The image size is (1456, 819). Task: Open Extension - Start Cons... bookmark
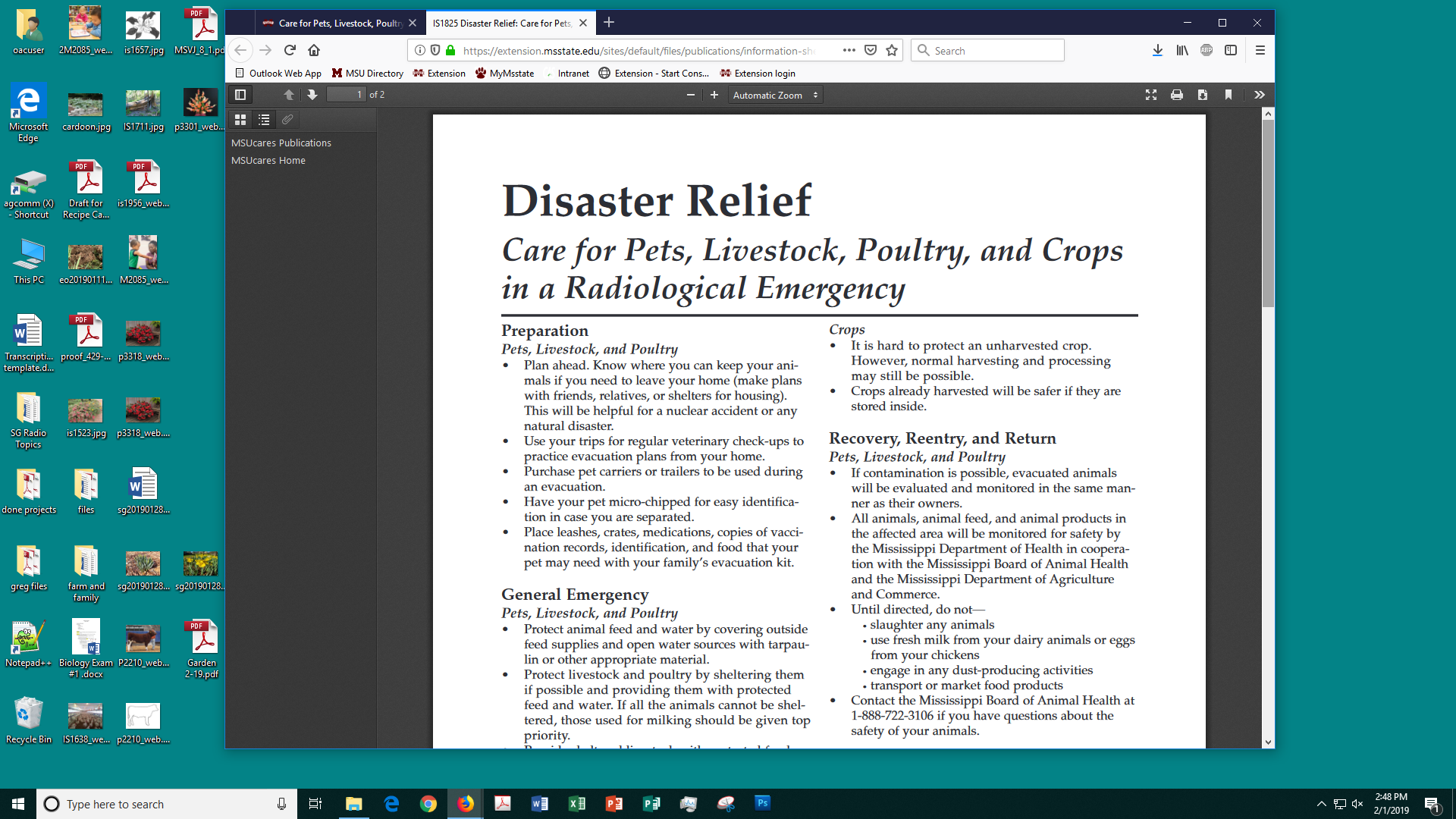(654, 74)
